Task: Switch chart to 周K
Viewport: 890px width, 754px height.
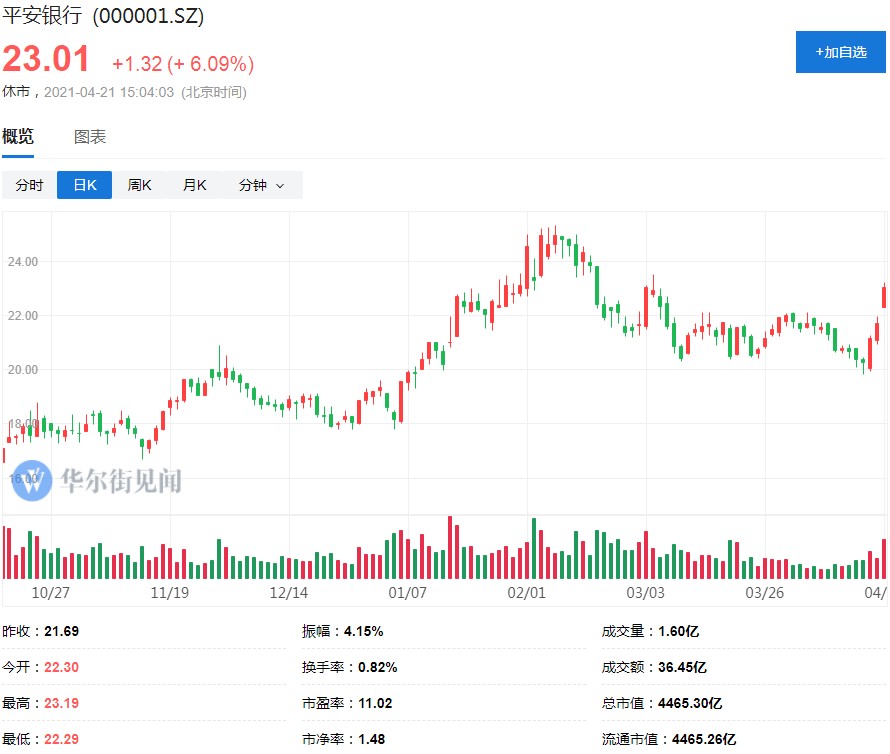Action: (139, 186)
